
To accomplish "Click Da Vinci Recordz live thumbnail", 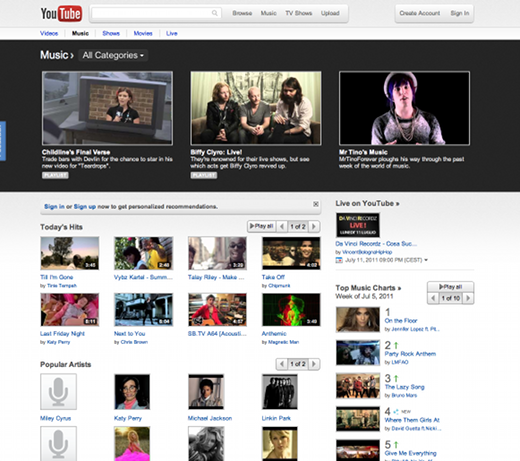I will click(x=358, y=225).
